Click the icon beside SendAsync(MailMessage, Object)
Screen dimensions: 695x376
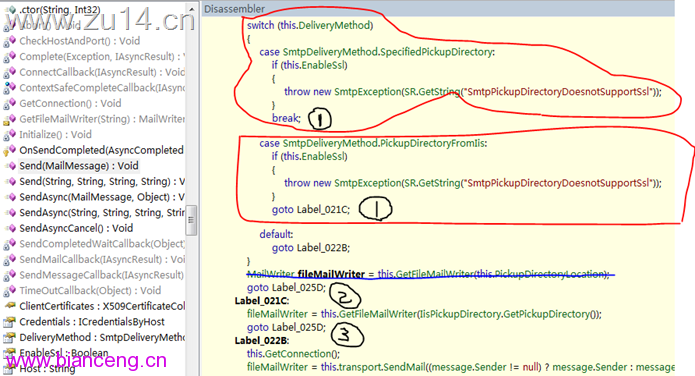coord(10,197)
